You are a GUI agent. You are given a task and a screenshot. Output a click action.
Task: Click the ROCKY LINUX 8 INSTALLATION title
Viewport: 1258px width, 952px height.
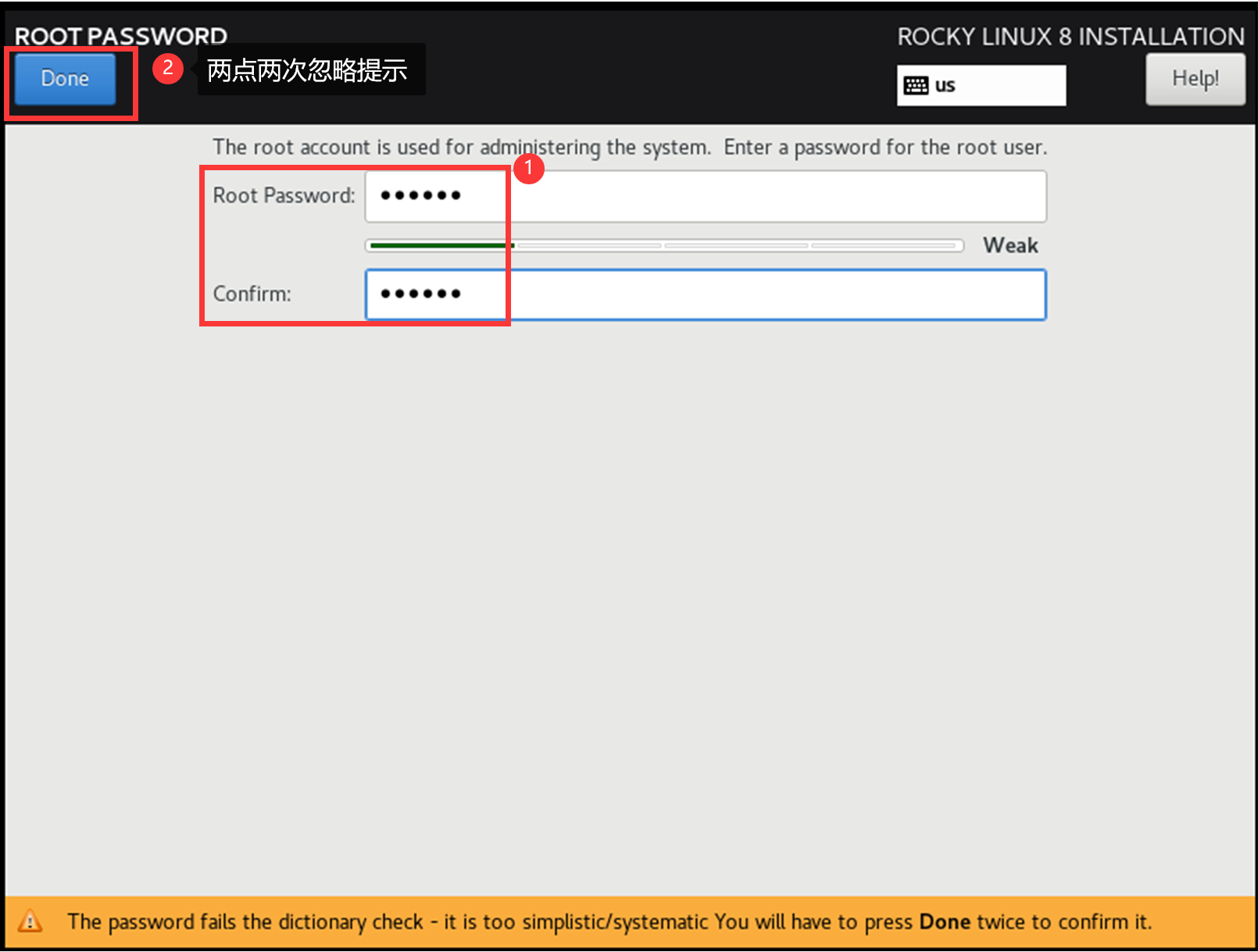[1070, 37]
